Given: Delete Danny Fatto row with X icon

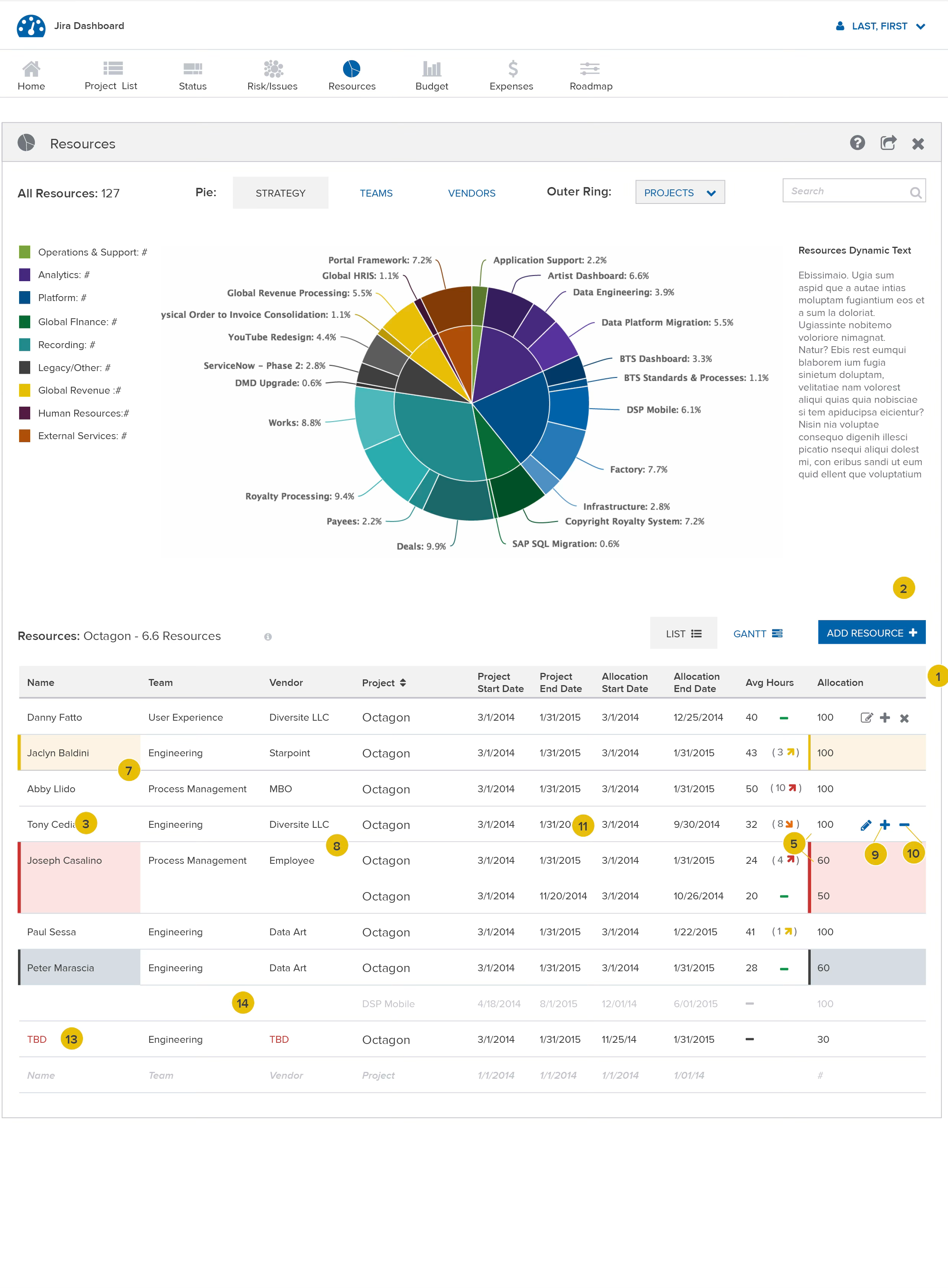Looking at the screenshot, I should [x=904, y=718].
